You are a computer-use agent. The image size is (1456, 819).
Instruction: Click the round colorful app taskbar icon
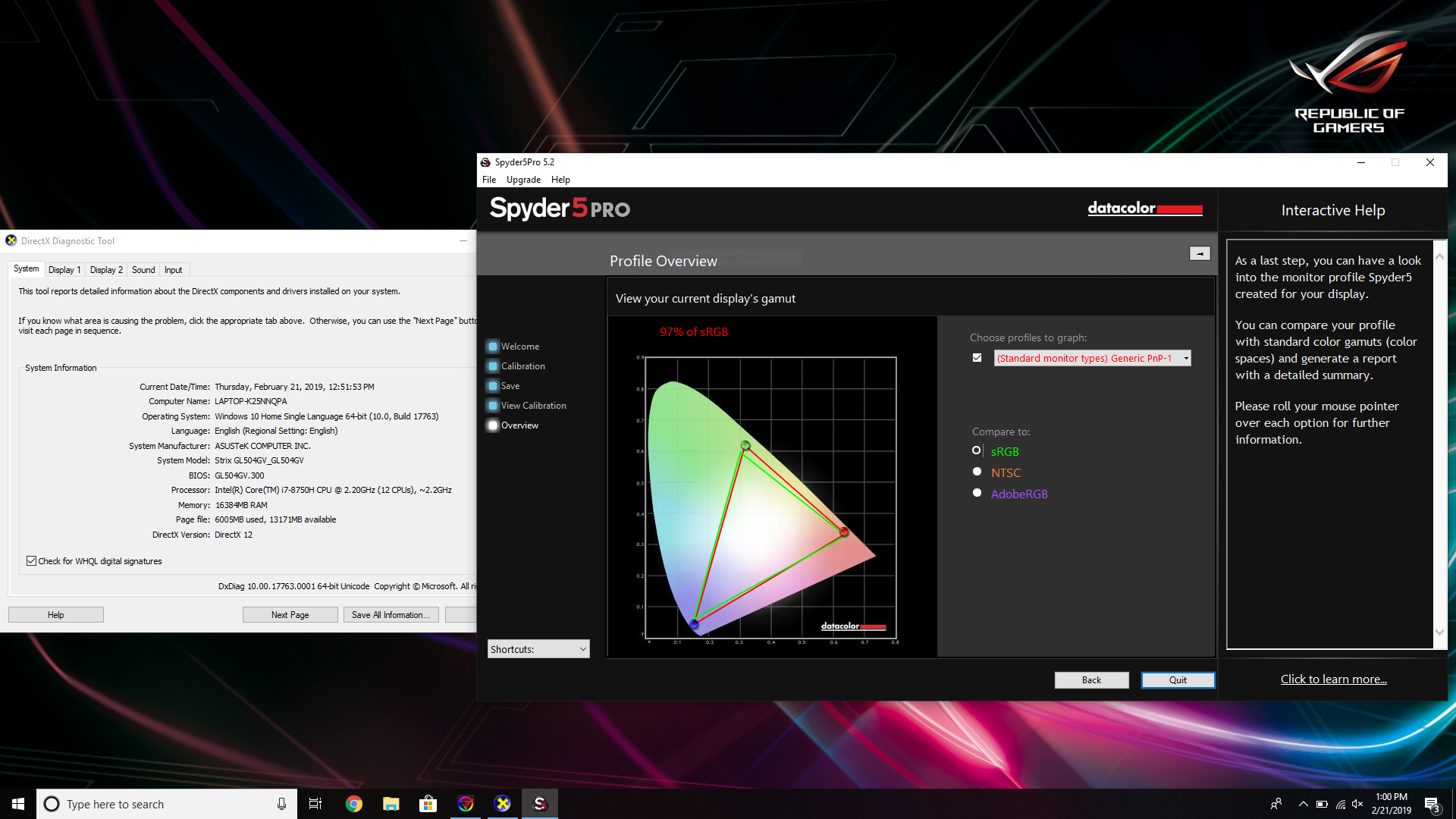[466, 804]
